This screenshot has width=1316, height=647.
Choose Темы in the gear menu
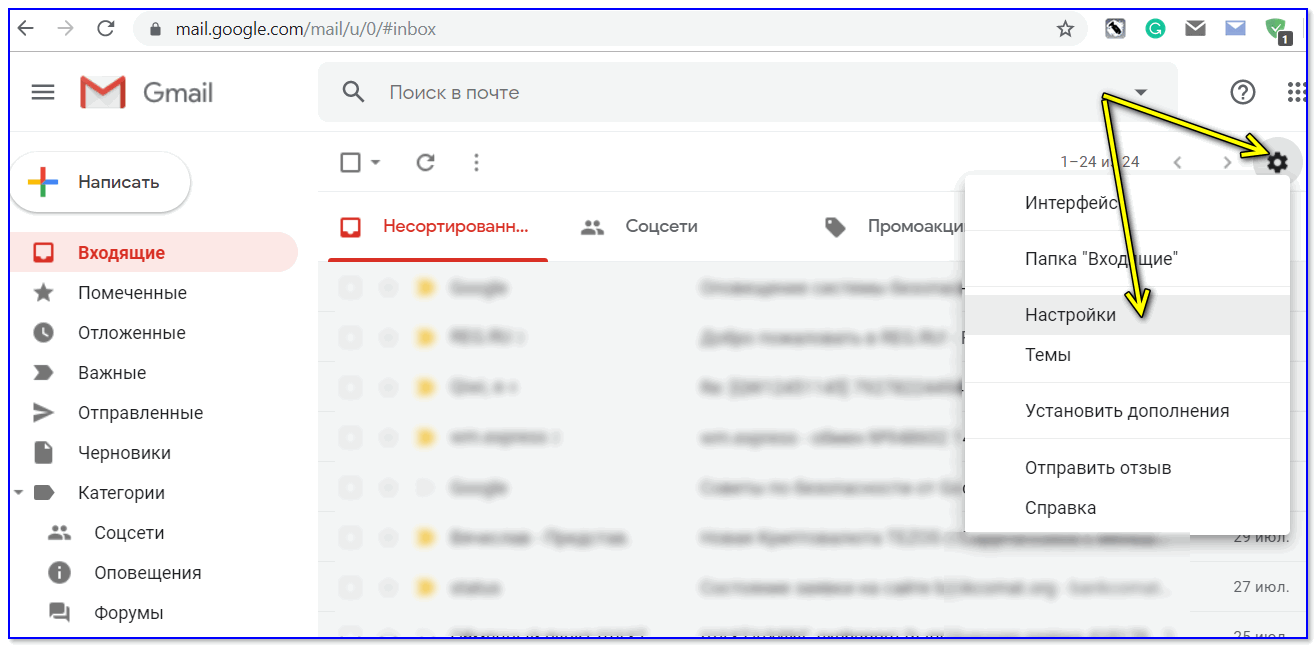pyautogui.click(x=1127, y=355)
